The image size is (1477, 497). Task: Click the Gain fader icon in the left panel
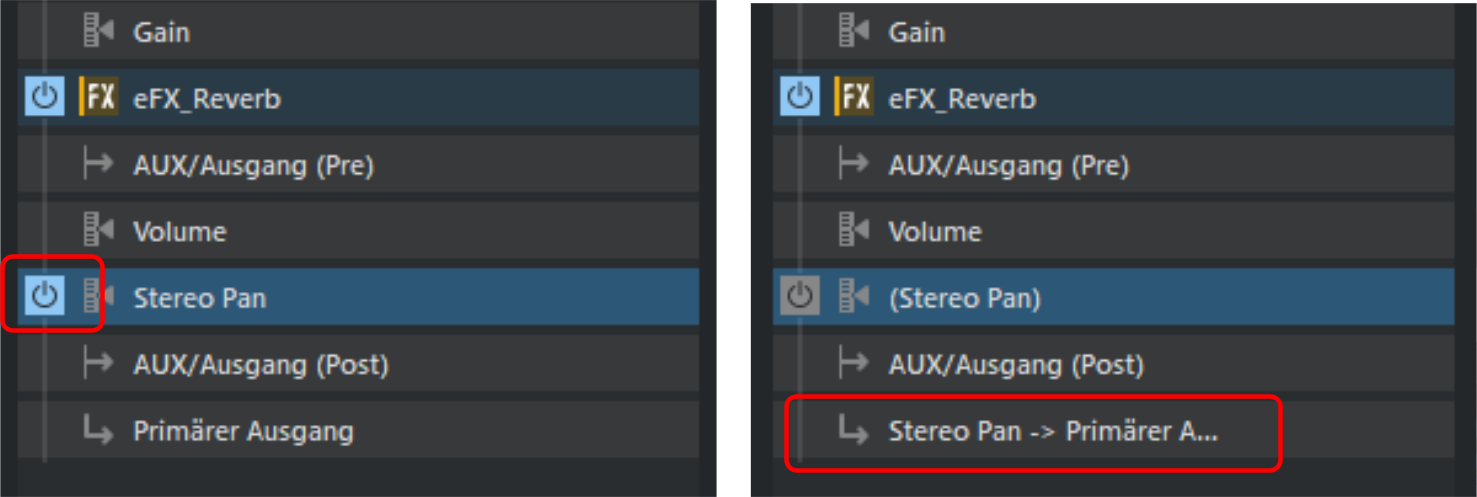[98, 32]
